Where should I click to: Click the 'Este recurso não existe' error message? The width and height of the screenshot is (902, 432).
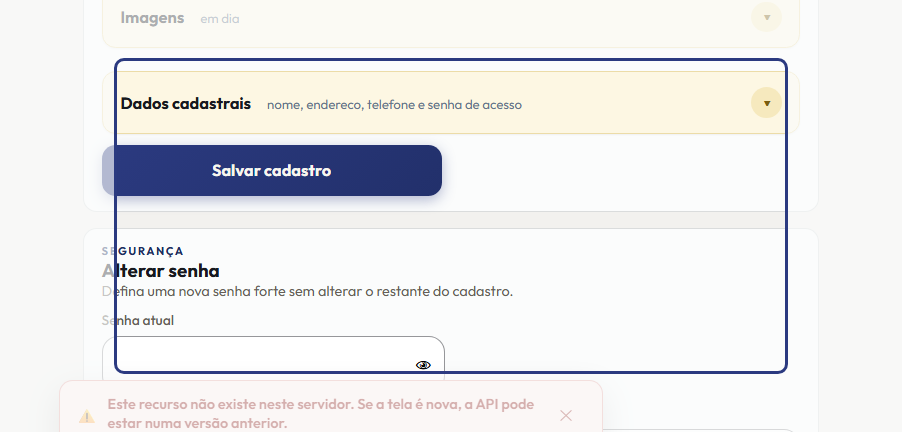click(321, 414)
